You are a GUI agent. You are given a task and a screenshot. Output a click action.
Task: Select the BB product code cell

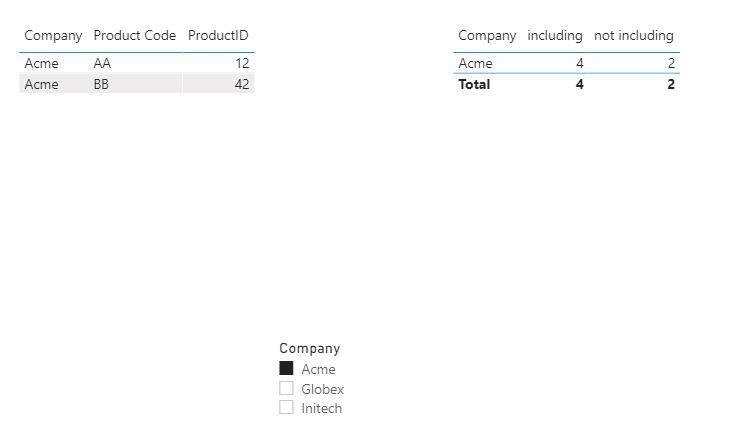(101, 84)
